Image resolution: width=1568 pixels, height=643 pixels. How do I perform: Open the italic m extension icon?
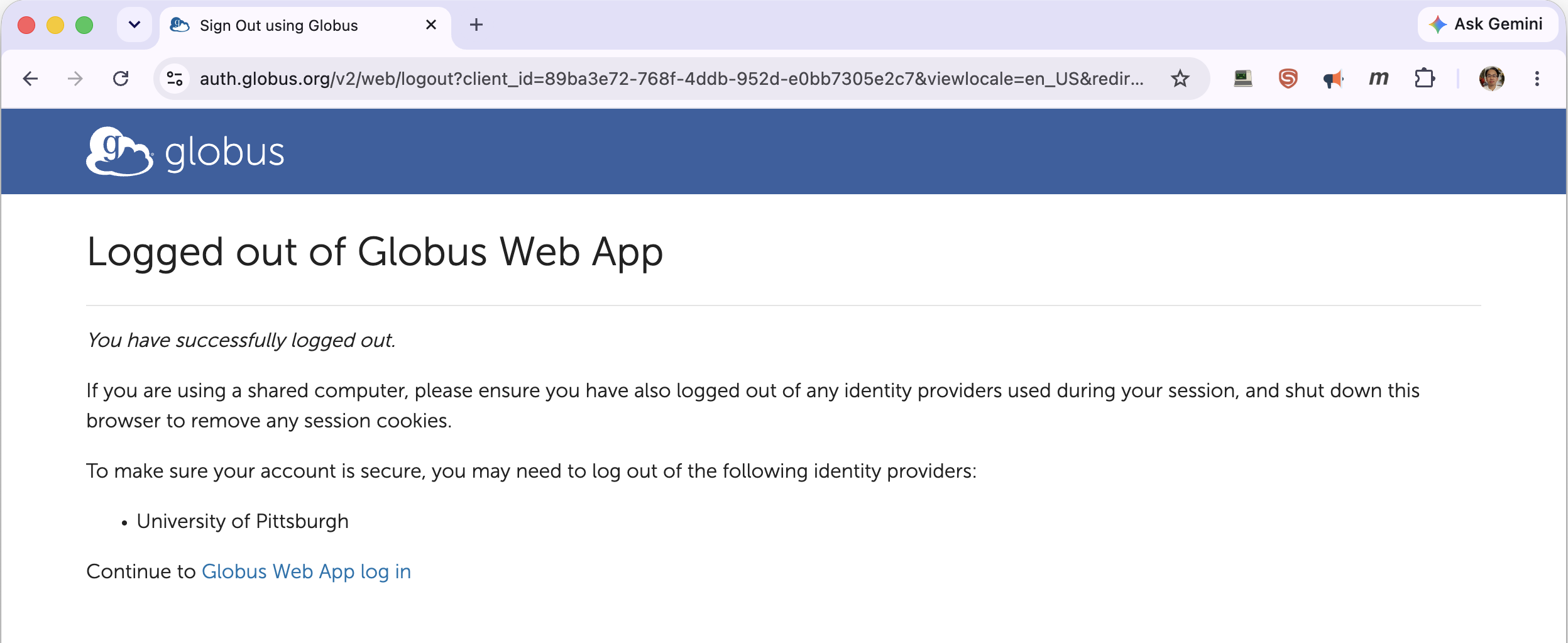coord(1378,79)
